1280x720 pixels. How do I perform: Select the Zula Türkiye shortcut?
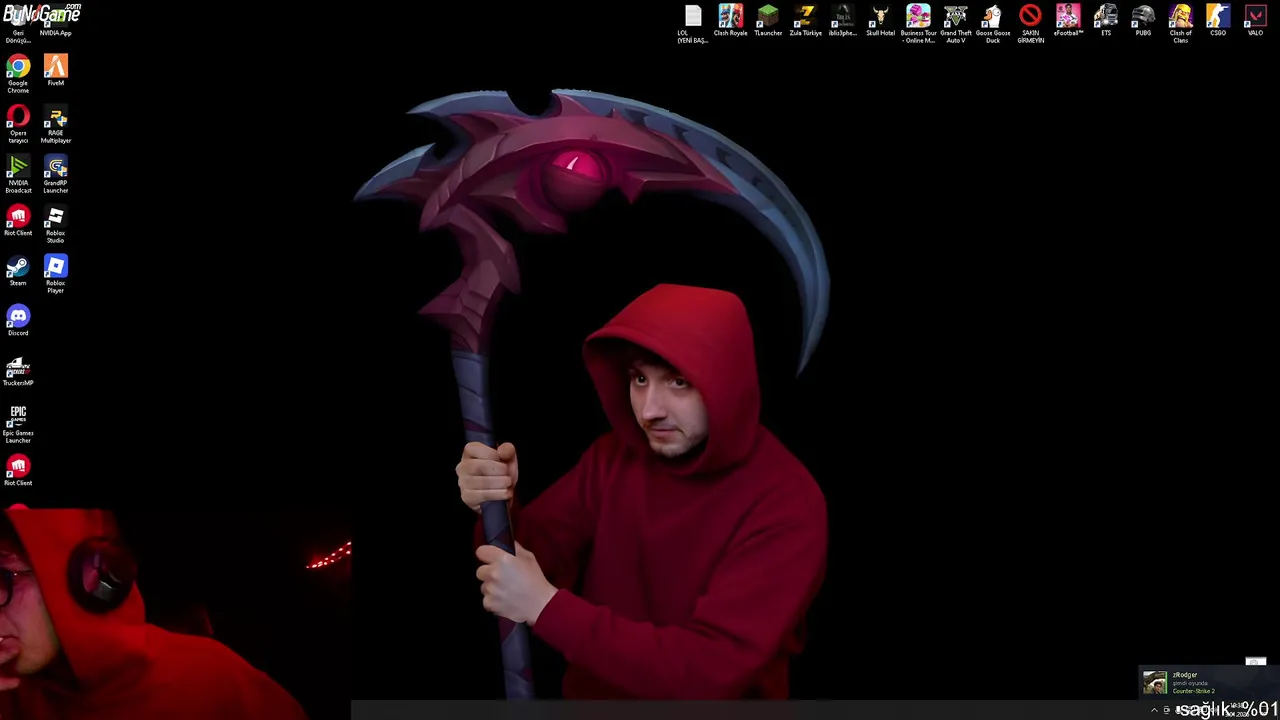coord(805,21)
